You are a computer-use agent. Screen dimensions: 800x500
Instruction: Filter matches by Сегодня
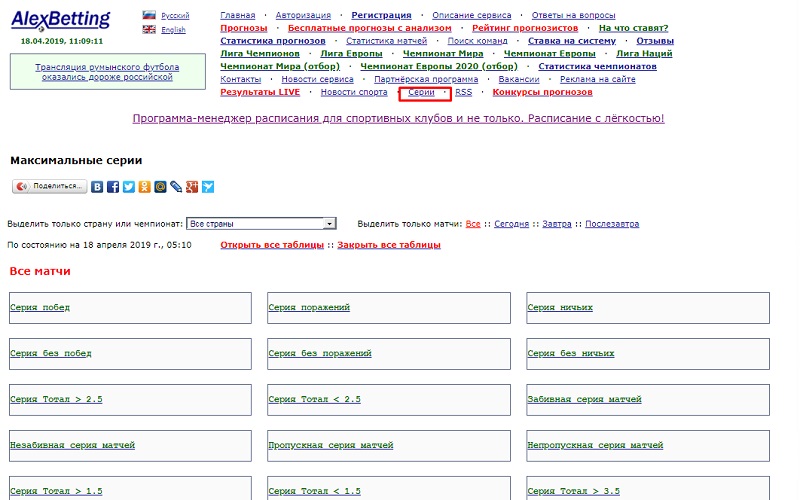click(x=512, y=224)
